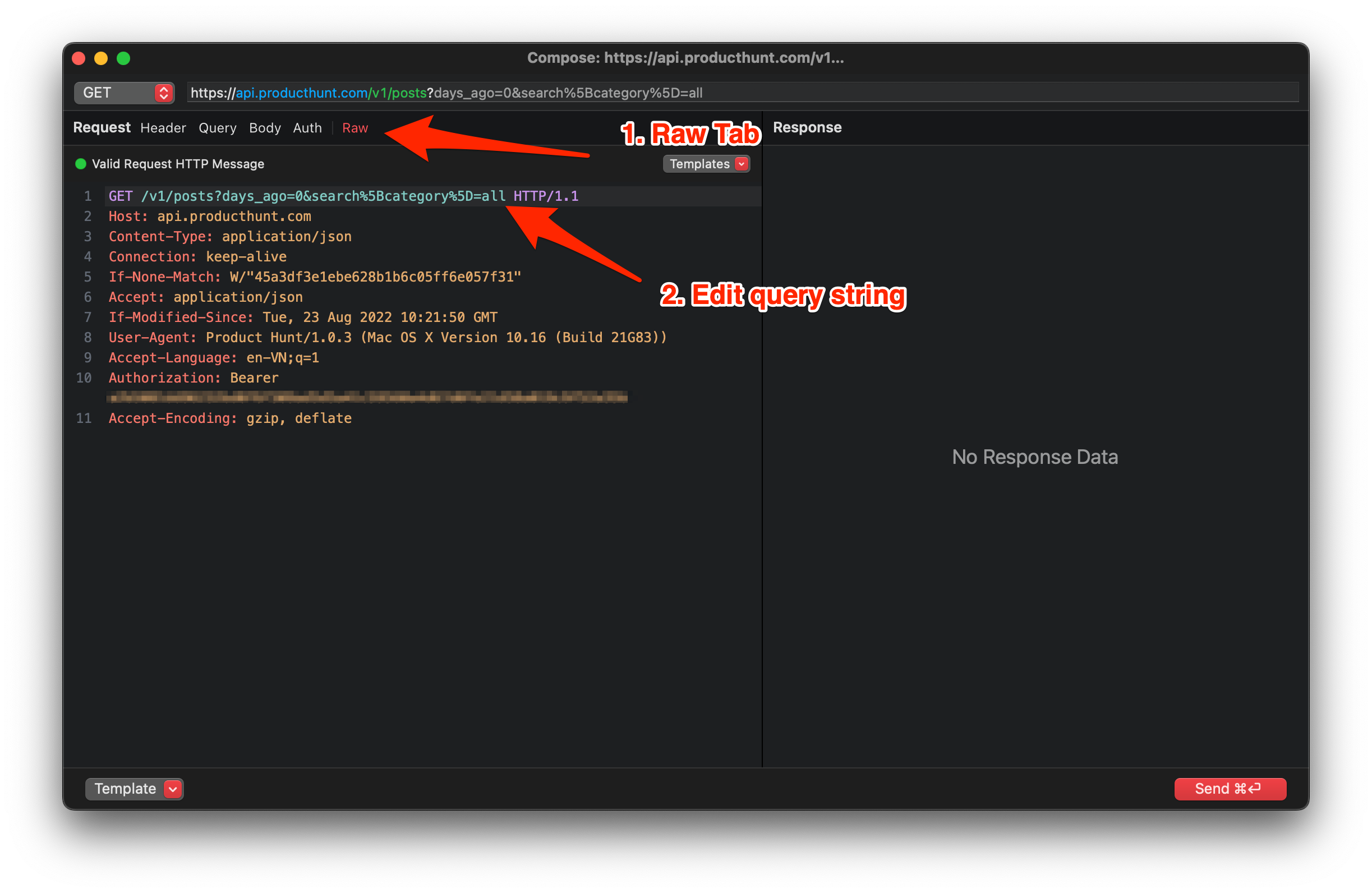1372x893 pixels.
Task: Open the GET method dropdown
Action: tap(116, 93)
